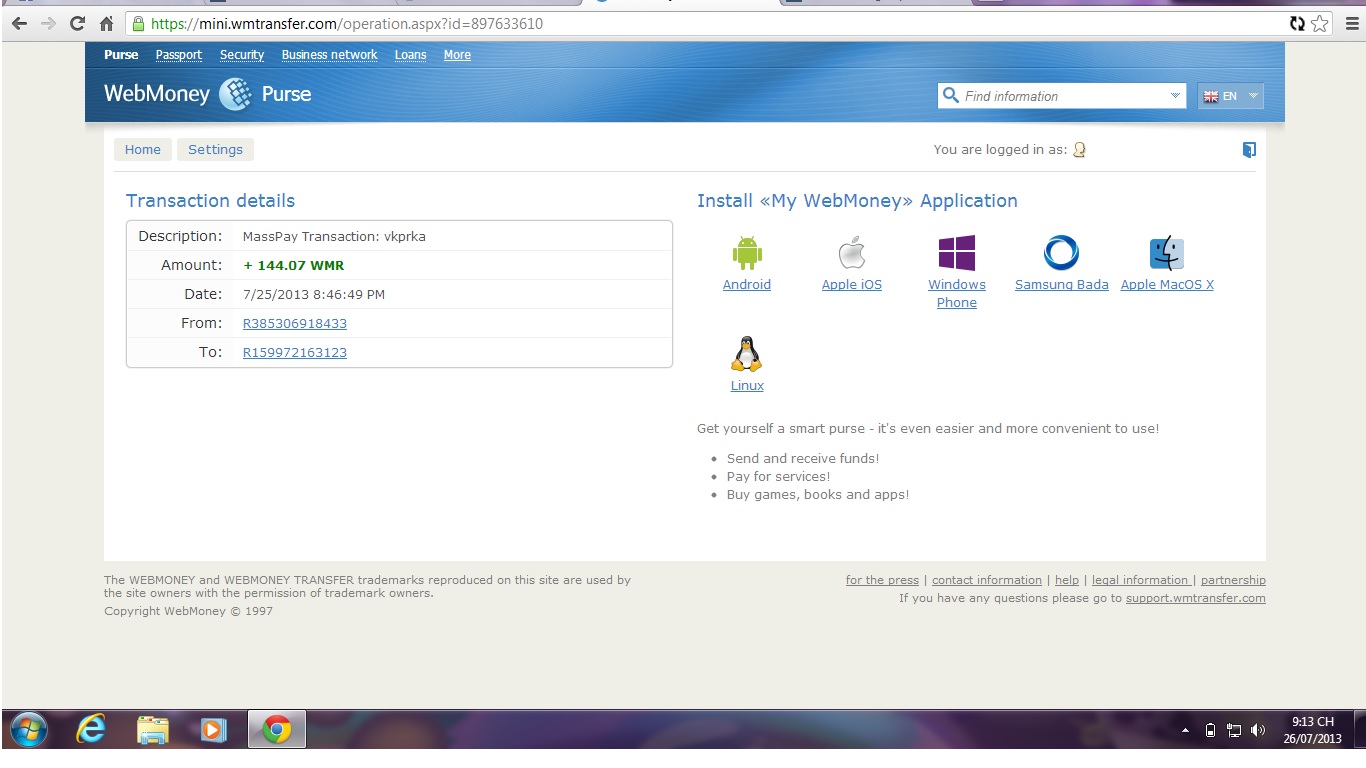Open the partnership footer link
1366x768 pixels.
pyautogui.click(x=1233, y=580)
